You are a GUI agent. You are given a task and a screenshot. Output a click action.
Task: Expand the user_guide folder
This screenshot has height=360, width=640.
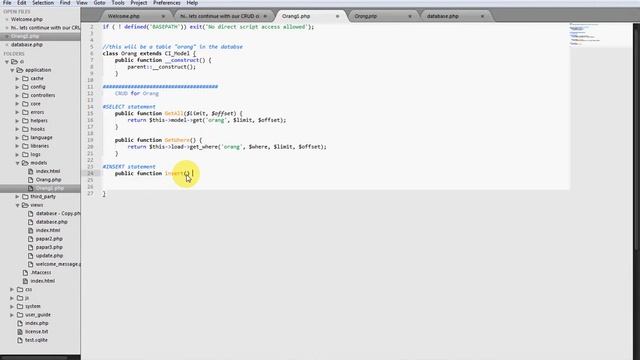(x=12, y=315)
